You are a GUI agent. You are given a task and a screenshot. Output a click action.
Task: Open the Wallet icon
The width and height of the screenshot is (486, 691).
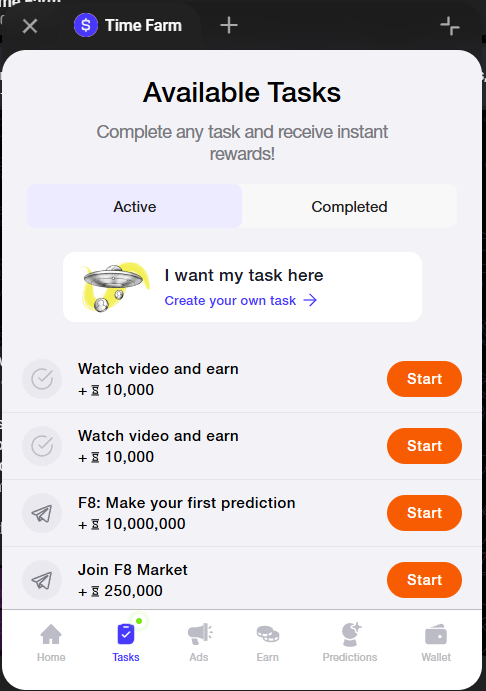click(x=436, y=635)
